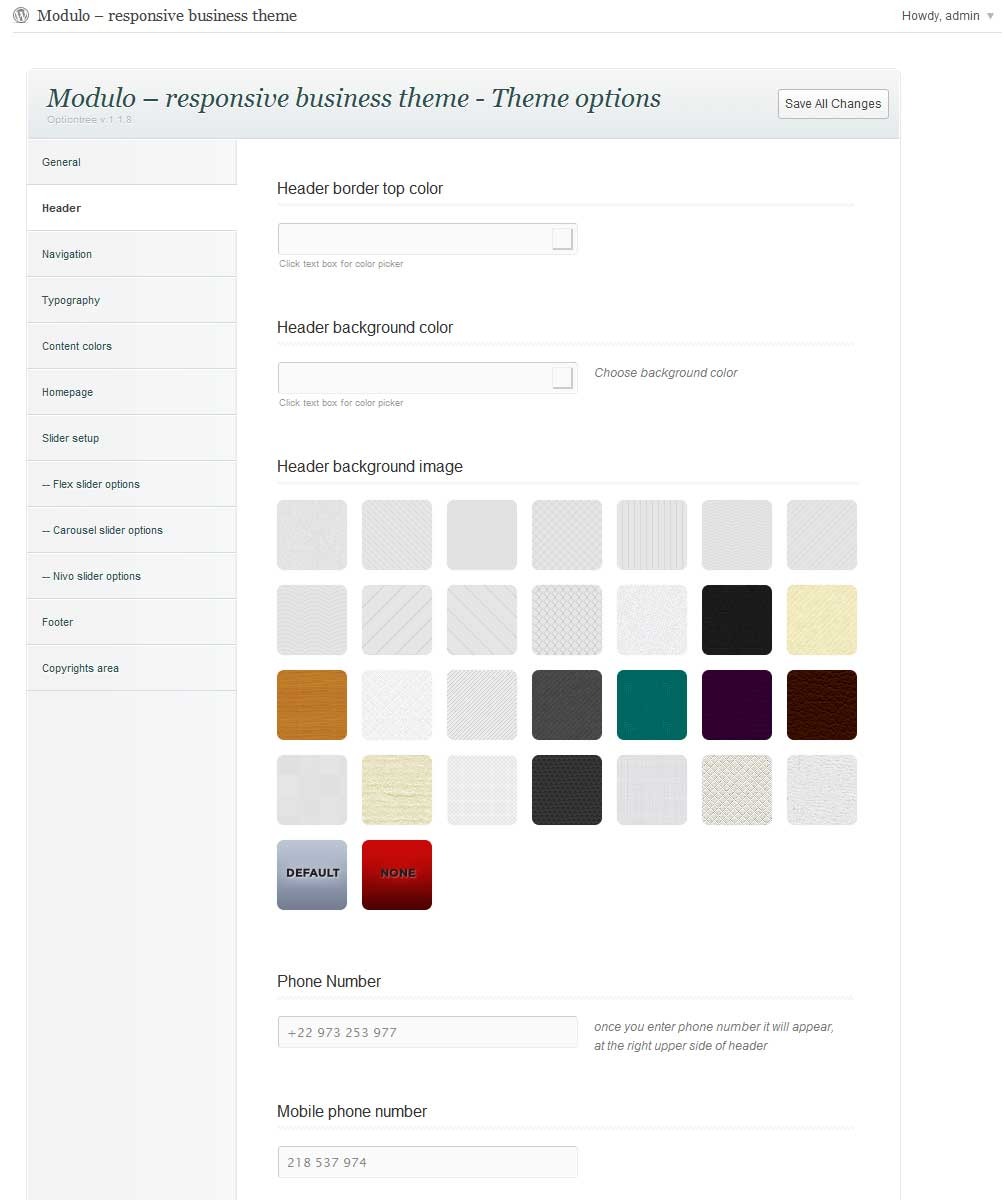Switch to the Footer tab
This screenshot has height=1200, width=1004.
pyautogui.click(x=132, y=622)
